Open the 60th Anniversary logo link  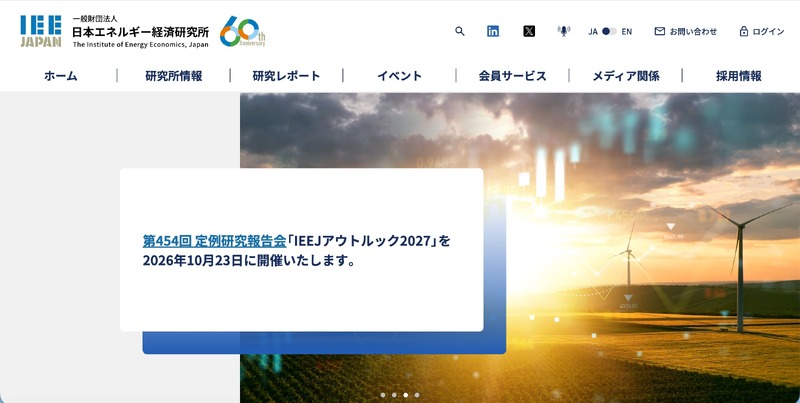coord(242,31)
